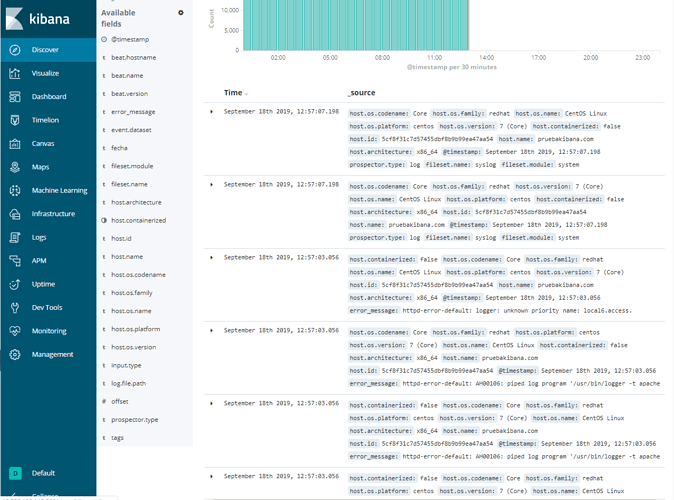Select the host.os.platform field
The height and width of the screenshot is (500, 674).
pos(136,329)
